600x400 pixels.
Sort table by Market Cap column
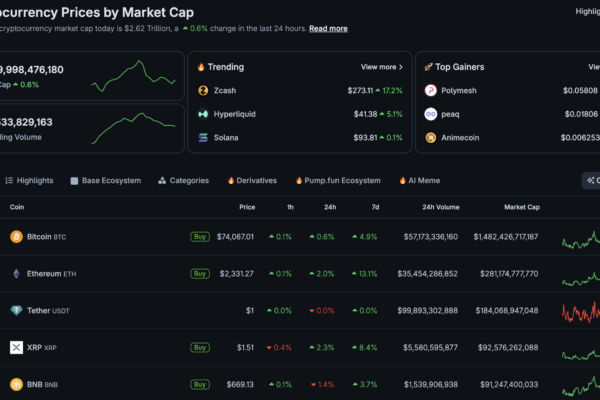pos(520,207)
